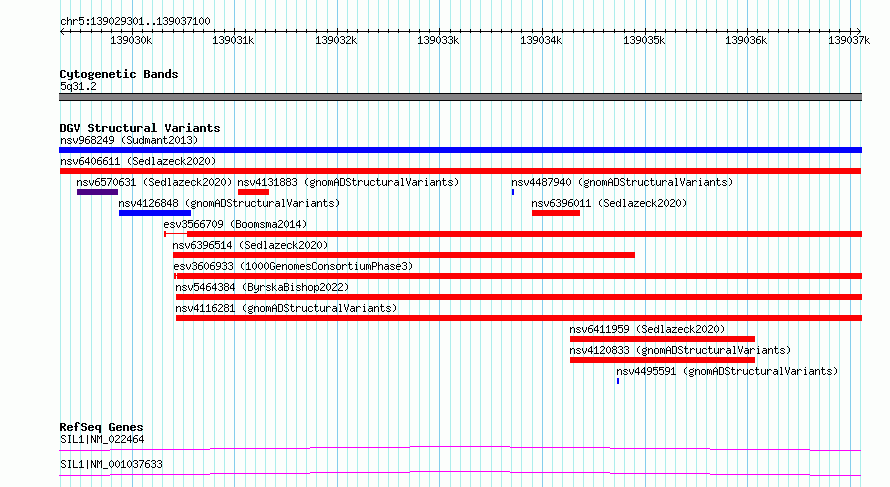Screen dimensions: 890x487
Task: Click the red nsv5464384 variant bar
Action: pyautogui.click(x=519, y=297)
